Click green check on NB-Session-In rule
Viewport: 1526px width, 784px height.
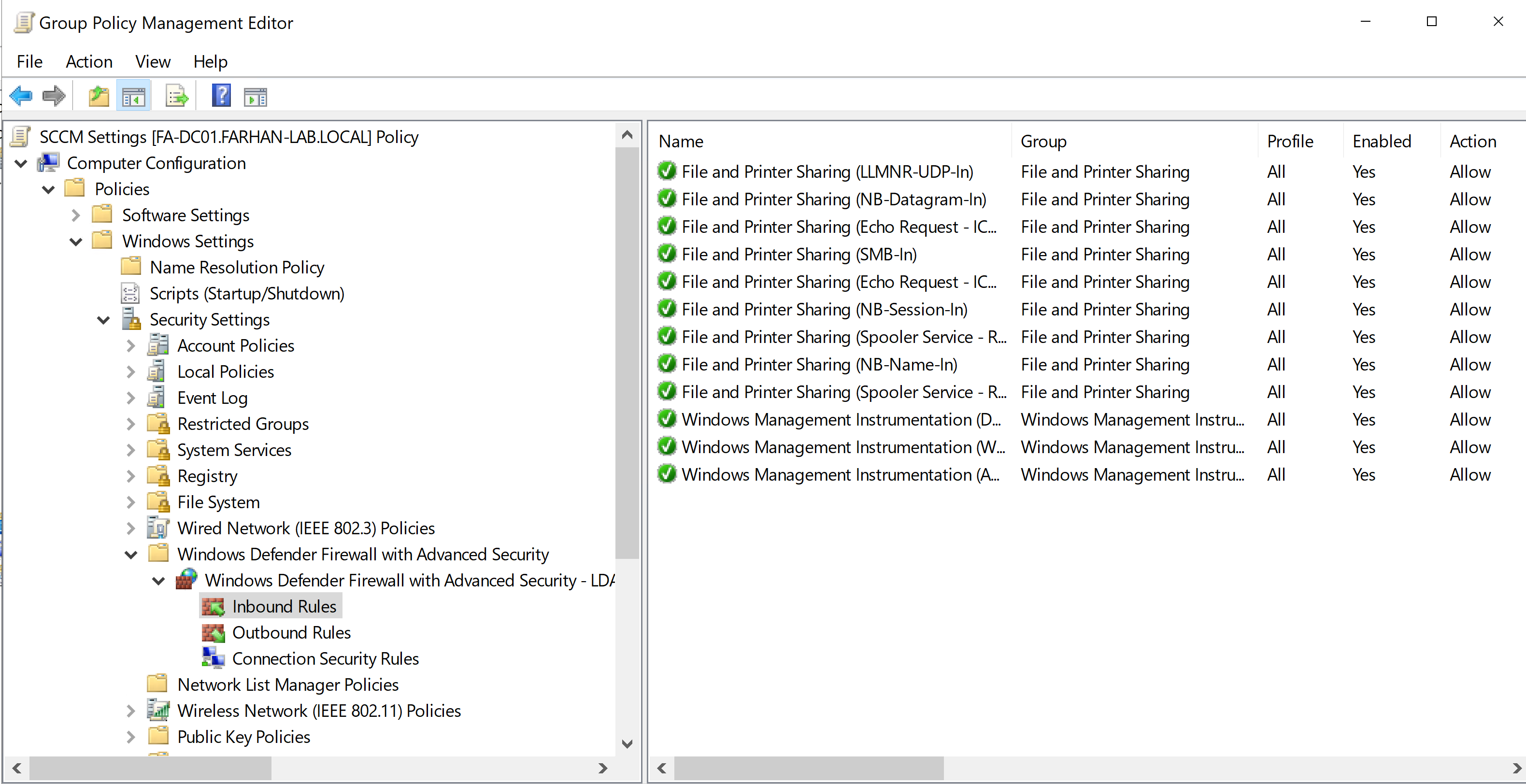coord(667,309)
